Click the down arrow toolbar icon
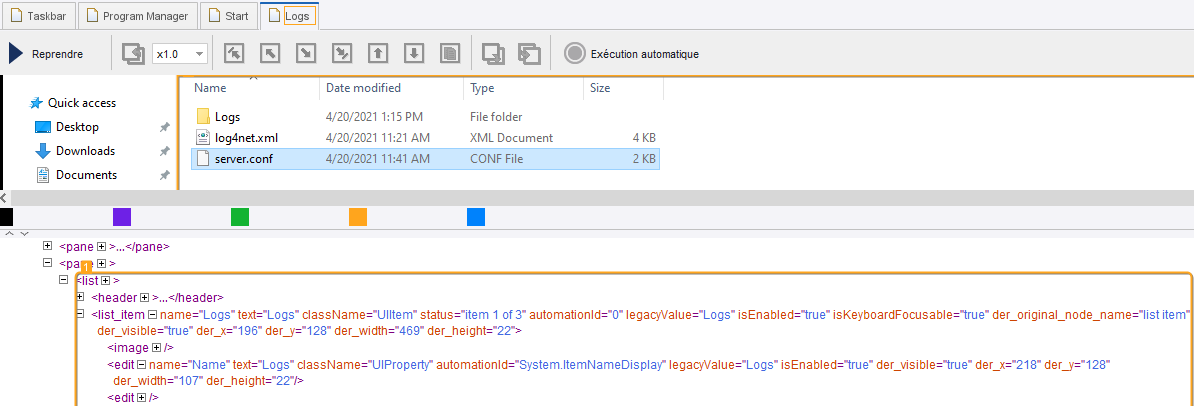1194x406 pixels. coord(414,53)
